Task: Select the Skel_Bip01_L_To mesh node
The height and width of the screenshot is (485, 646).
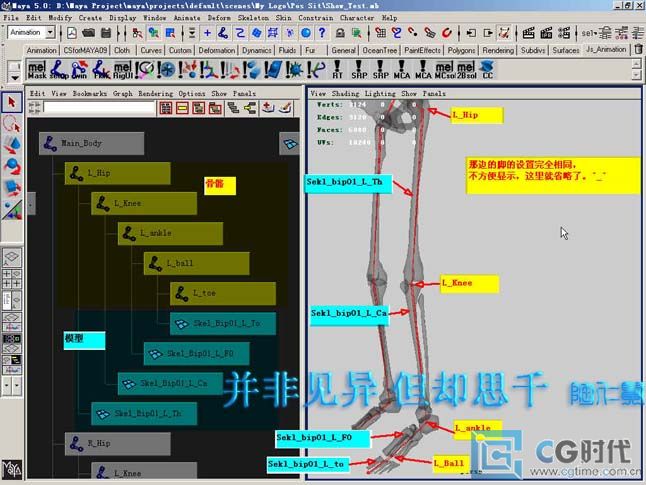Action: (x=223, y=323)
